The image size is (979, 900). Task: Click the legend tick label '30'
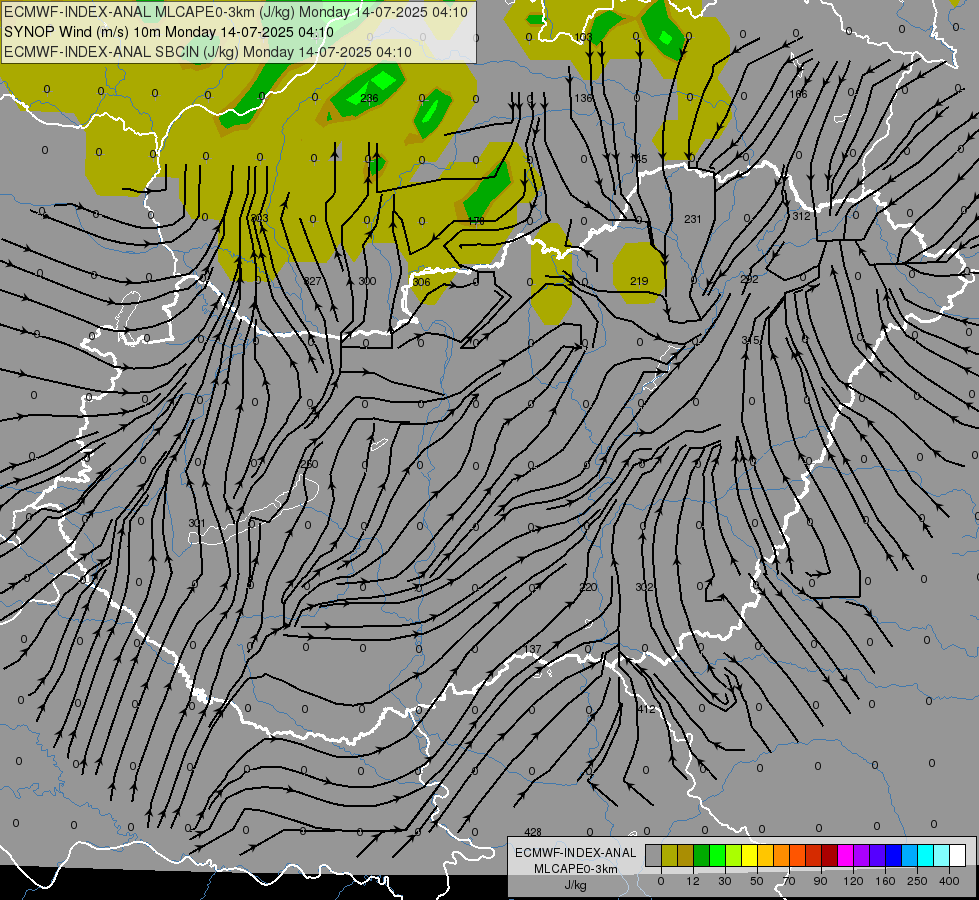point(725,881)
